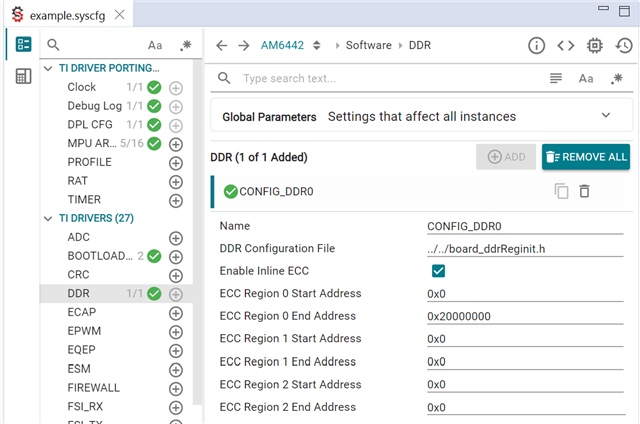The width and height of the screenshot is (640, 424).
Task: Navigate back with the left arrow
Action: [222, 45]
